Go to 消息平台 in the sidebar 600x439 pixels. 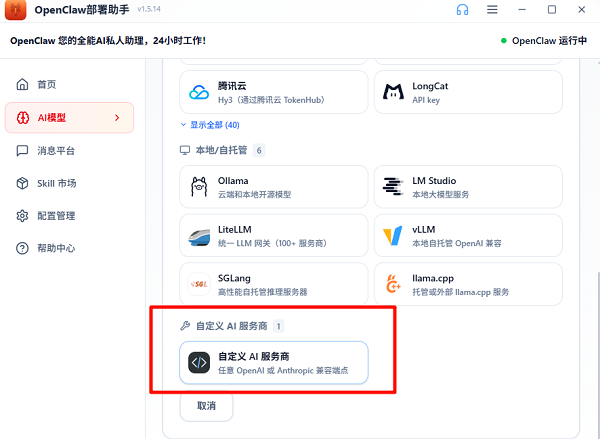click(x=69, y=150)
